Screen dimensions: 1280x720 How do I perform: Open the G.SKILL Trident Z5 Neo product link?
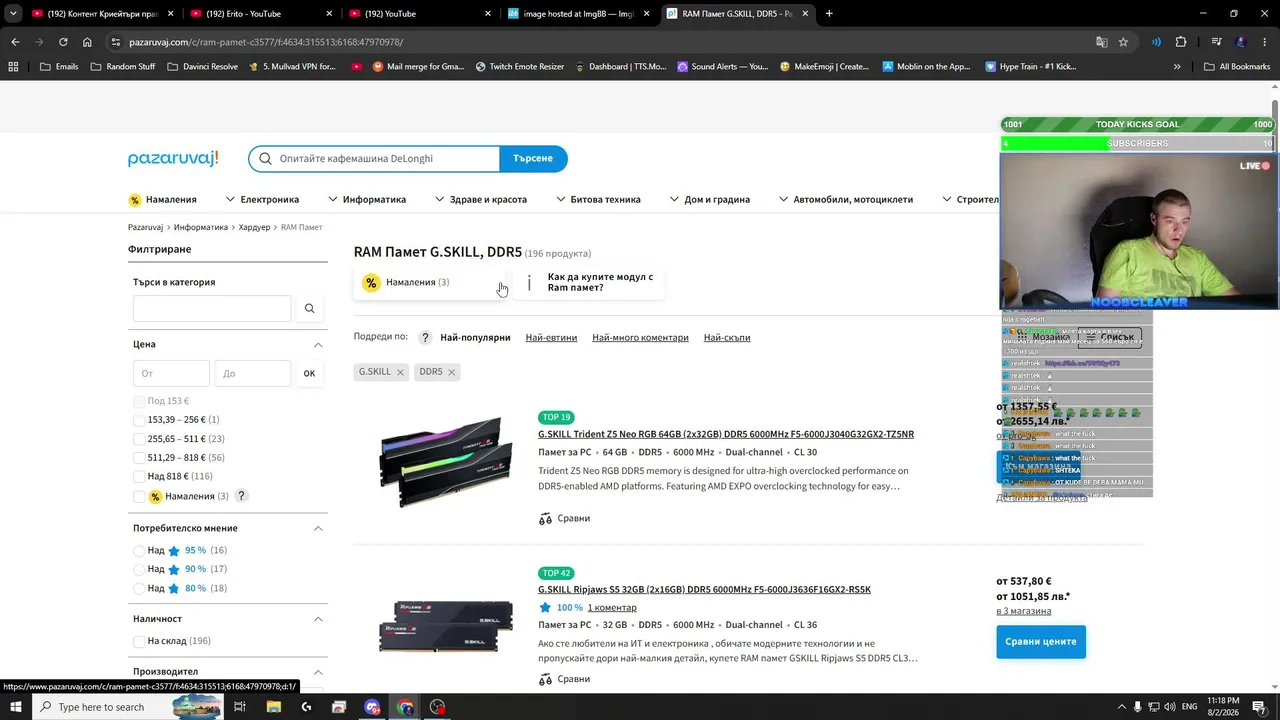pyautogui.click(x=726, y=434)
